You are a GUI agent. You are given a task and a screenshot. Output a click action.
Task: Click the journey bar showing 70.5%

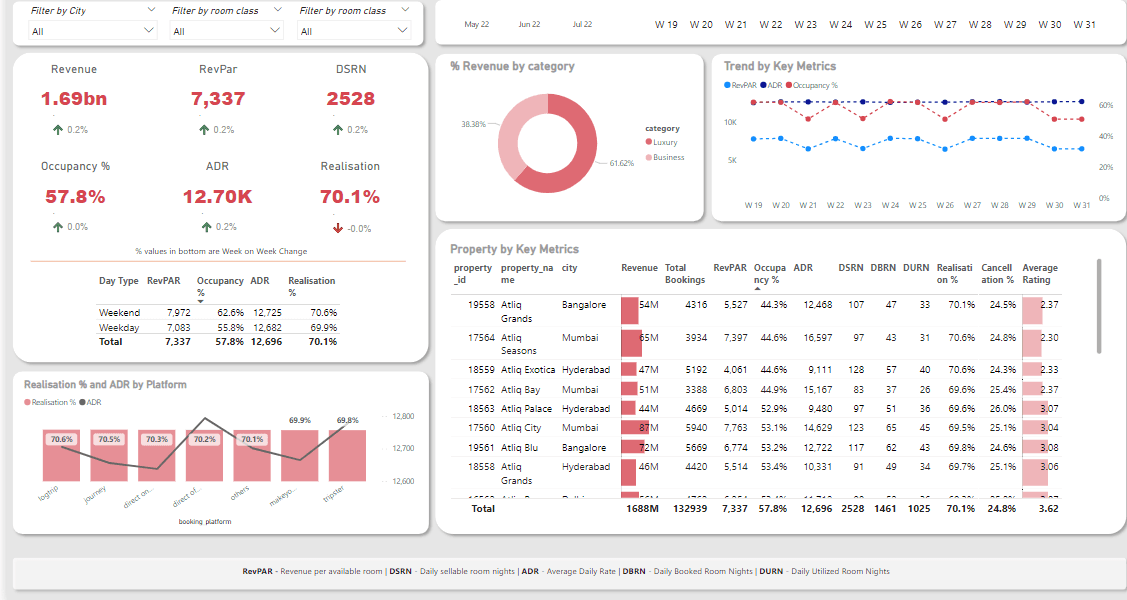[109, 456]
